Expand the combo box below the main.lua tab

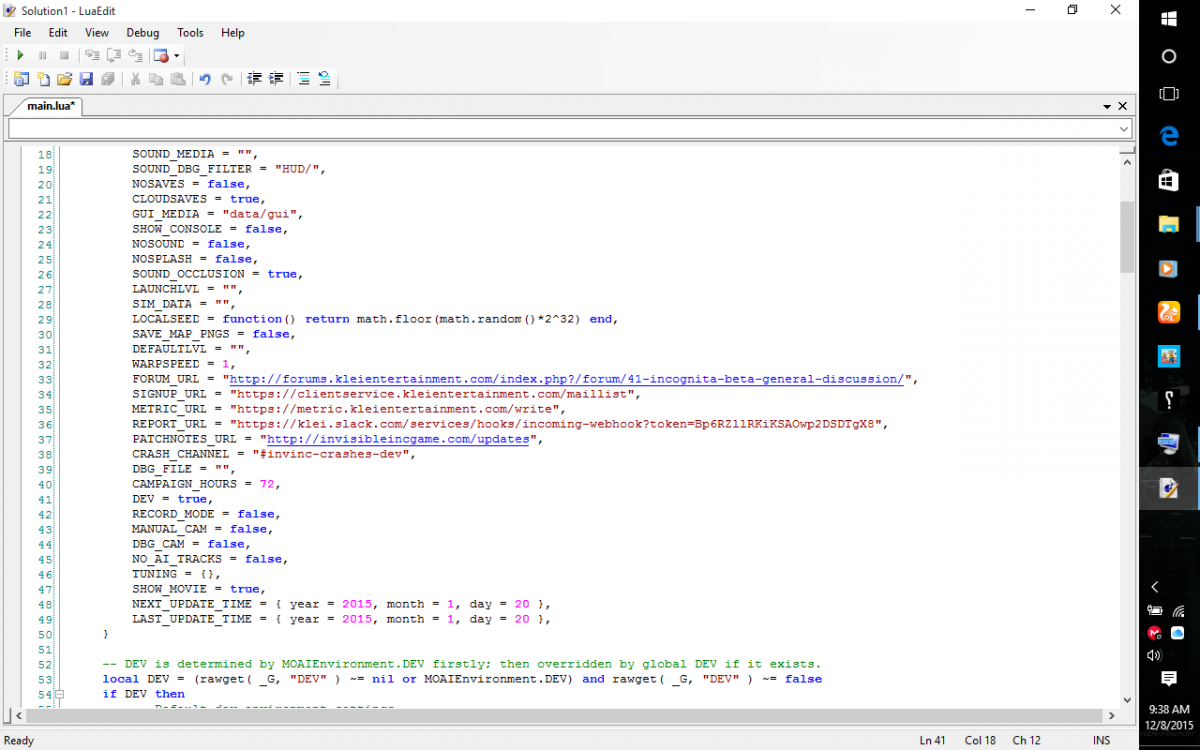point(1124,129)
